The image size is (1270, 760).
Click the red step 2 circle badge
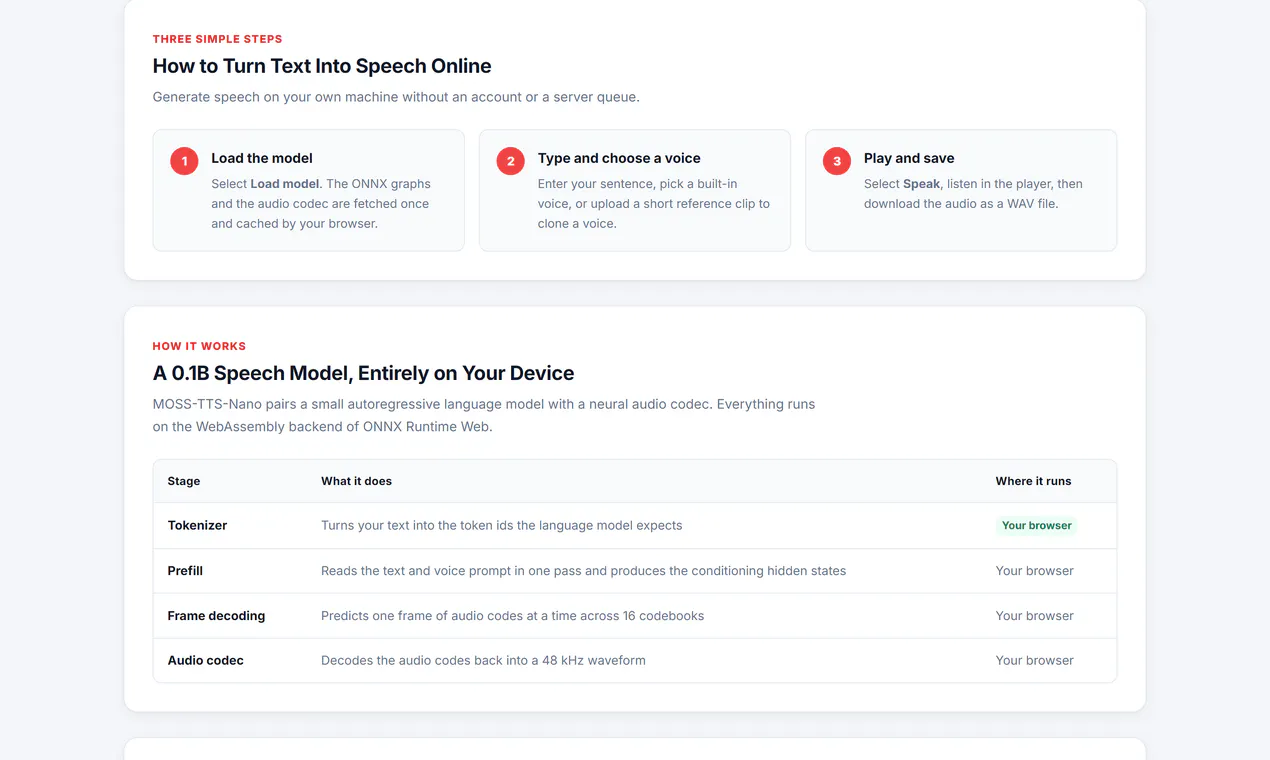pos(511,161)
